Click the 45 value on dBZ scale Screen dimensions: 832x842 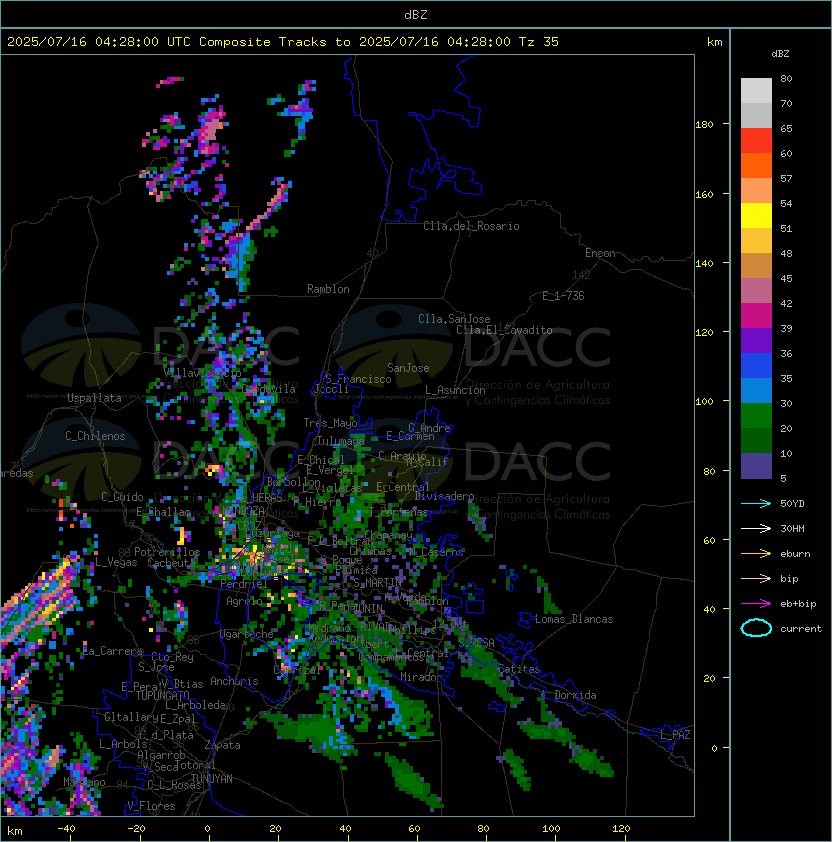tap(786, 279)
